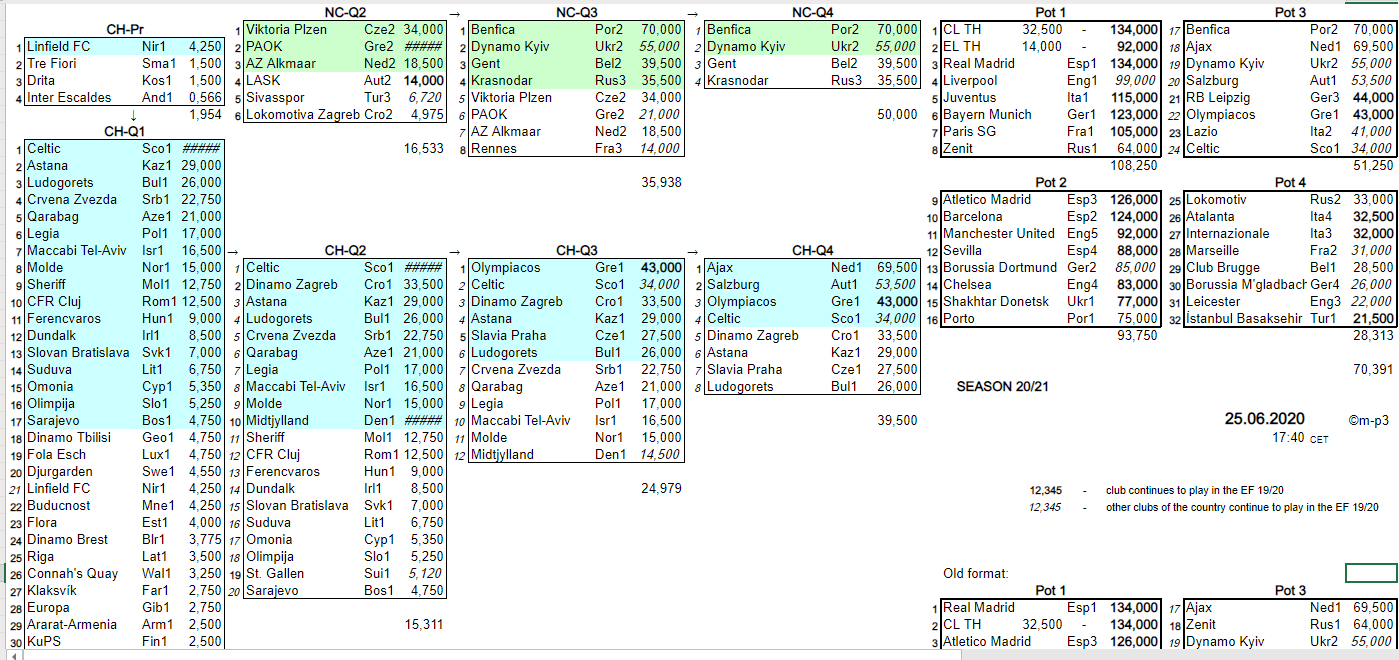Select legend text 'club continues to play in the EF 19/20'
The image size is (1399, 660).
[x=1197, y=491]
